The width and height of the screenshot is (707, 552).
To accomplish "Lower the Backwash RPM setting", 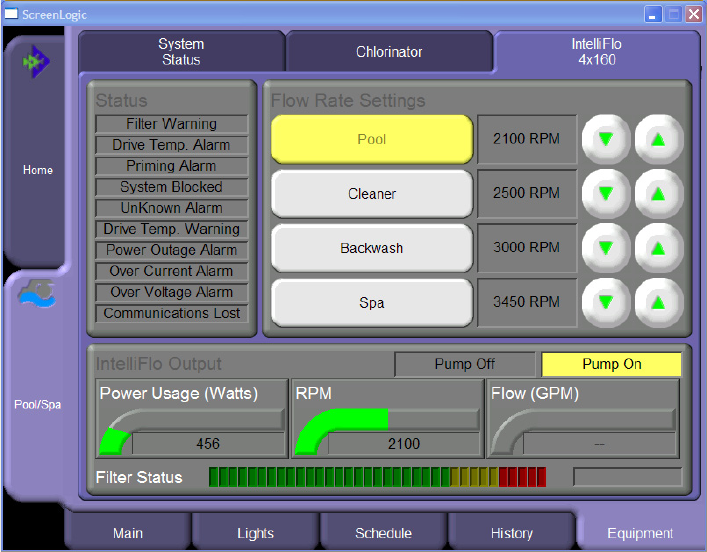I will pos(606,248).
